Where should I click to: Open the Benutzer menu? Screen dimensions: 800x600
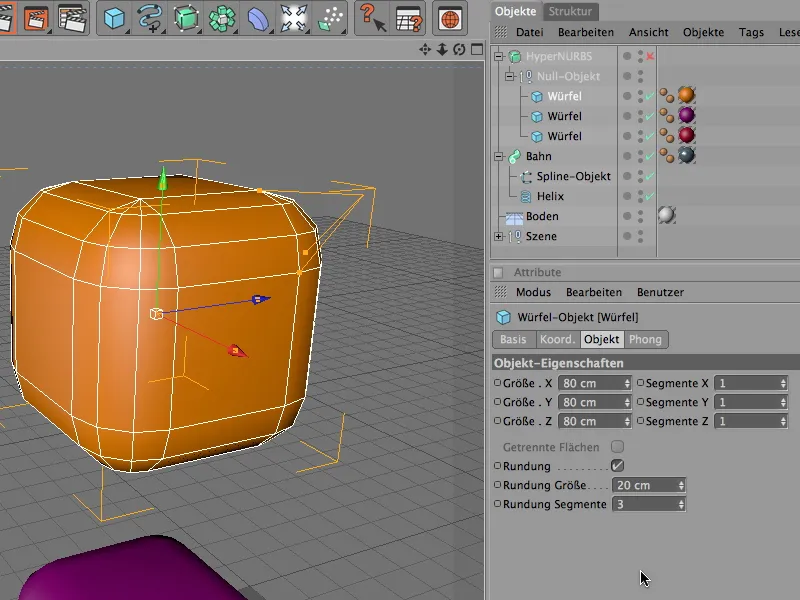(x=660, y=292)
